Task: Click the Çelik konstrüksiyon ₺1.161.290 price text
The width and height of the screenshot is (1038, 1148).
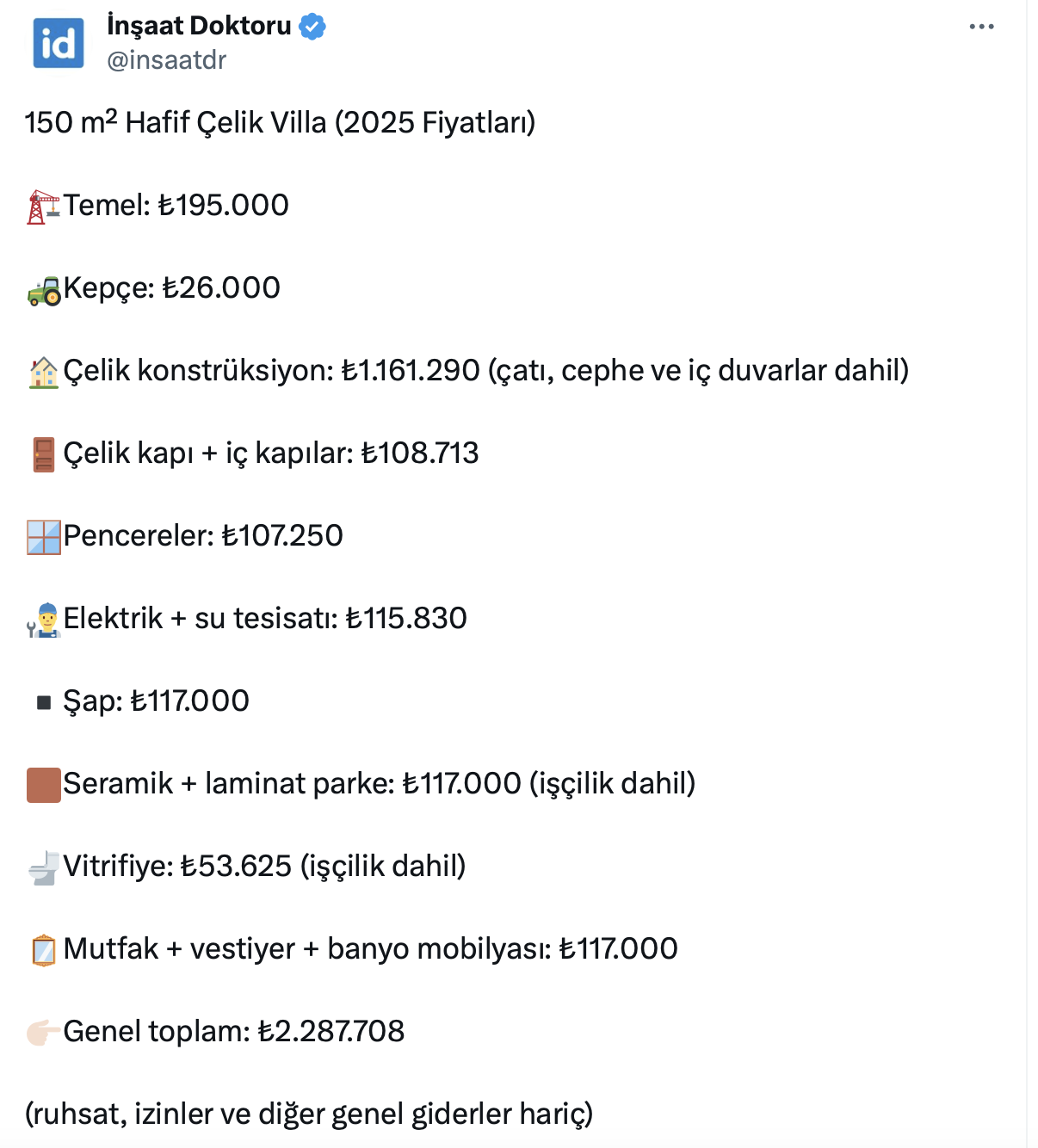Action: pos(411,371)
